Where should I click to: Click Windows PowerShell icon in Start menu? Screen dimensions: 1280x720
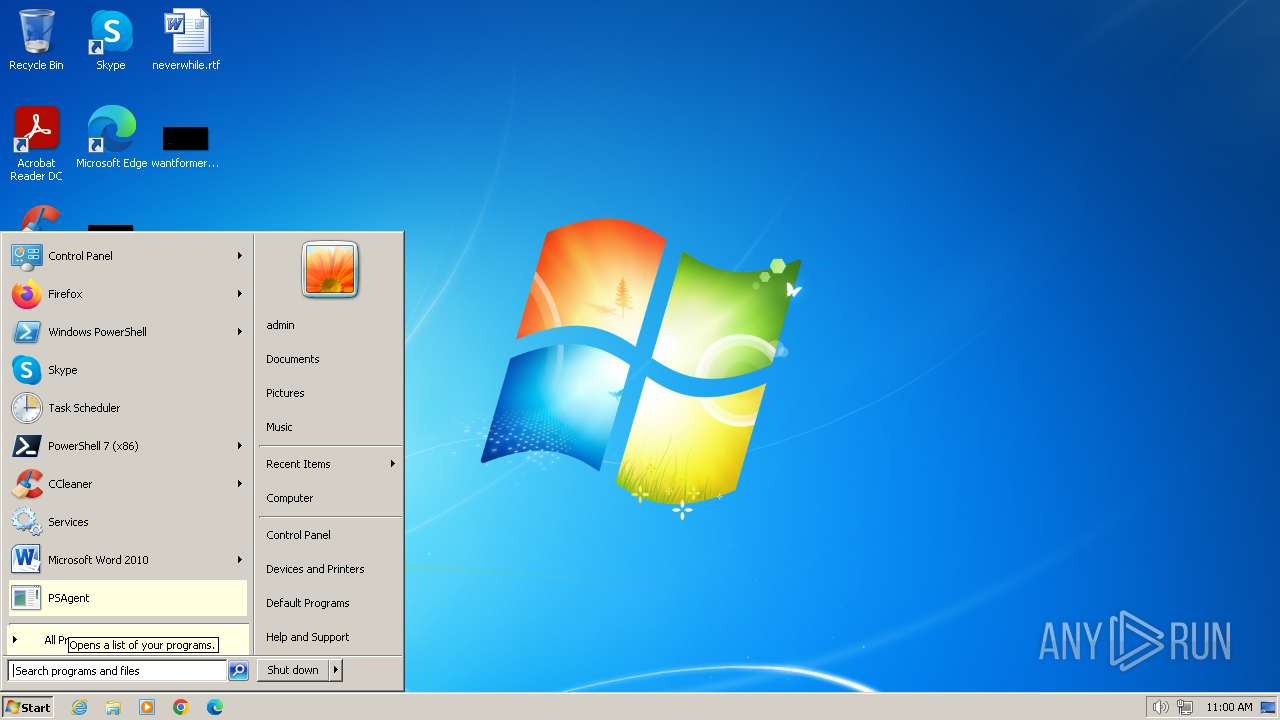pos(26,332)
